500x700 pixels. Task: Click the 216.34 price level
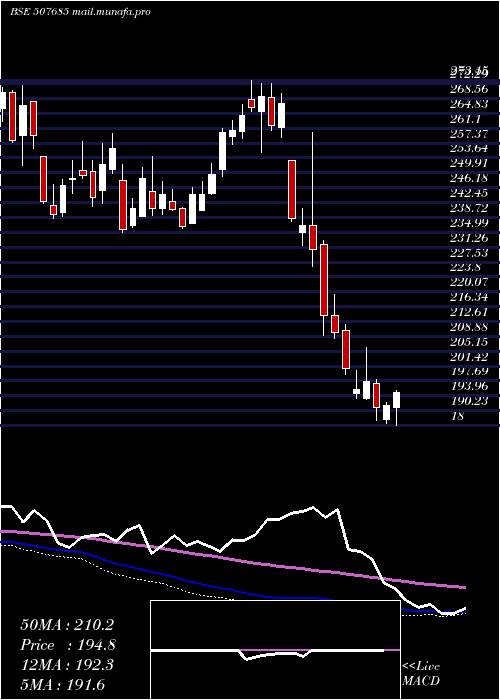click(x=468, y=297)
